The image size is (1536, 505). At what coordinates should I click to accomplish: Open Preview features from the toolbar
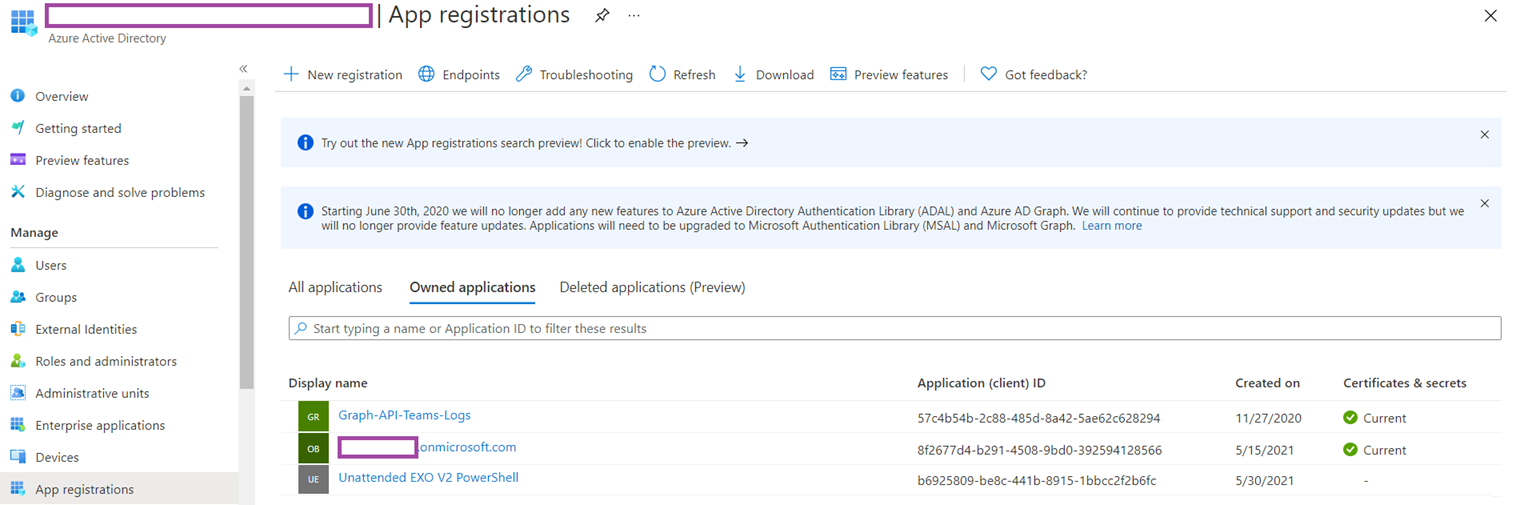pyautogui.click(x=889, y=74)
